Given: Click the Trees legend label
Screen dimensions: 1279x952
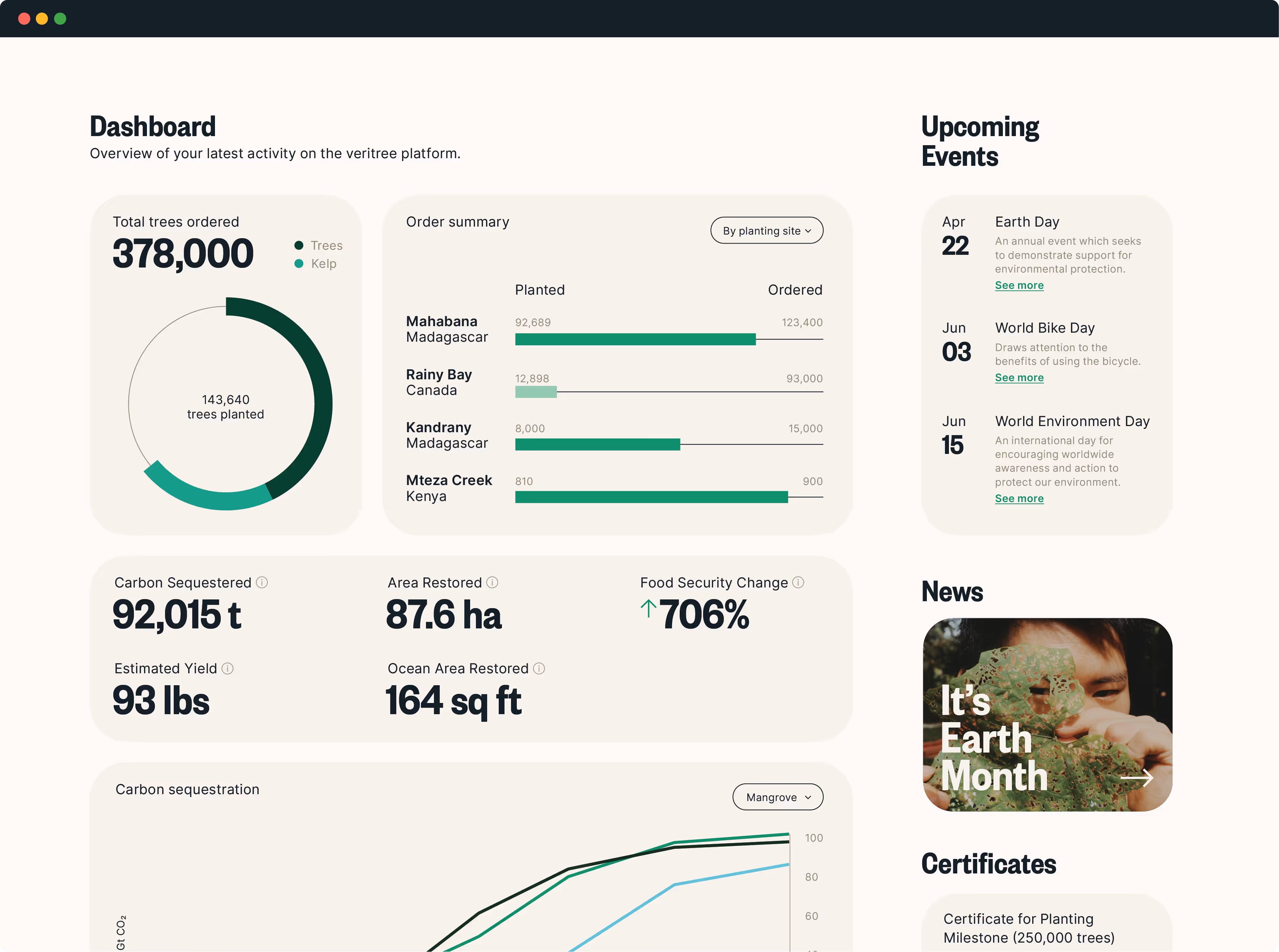Looking at the screenshot, I should pyautogui.click(x=327, y=245).
